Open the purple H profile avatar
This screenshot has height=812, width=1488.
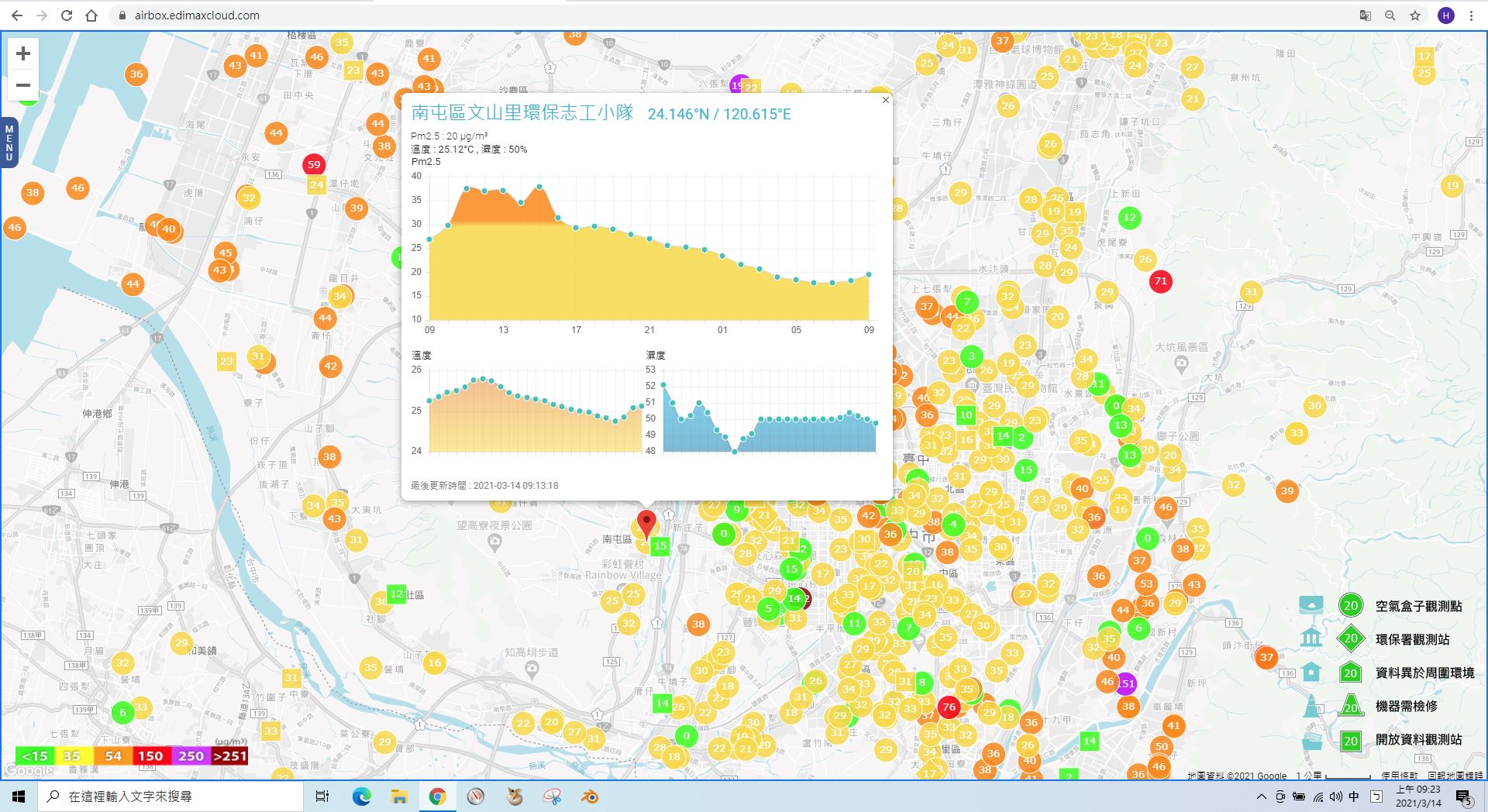[1445, 15]
